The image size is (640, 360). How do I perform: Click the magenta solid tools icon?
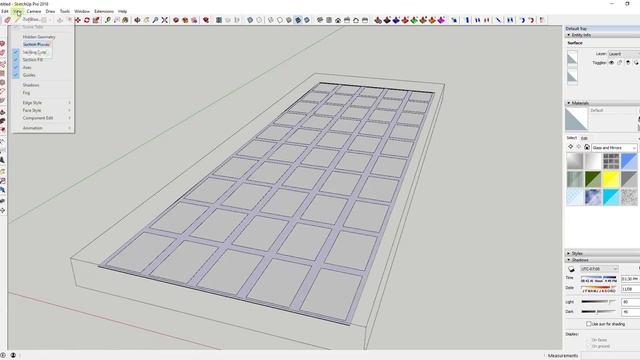point(441,20)
